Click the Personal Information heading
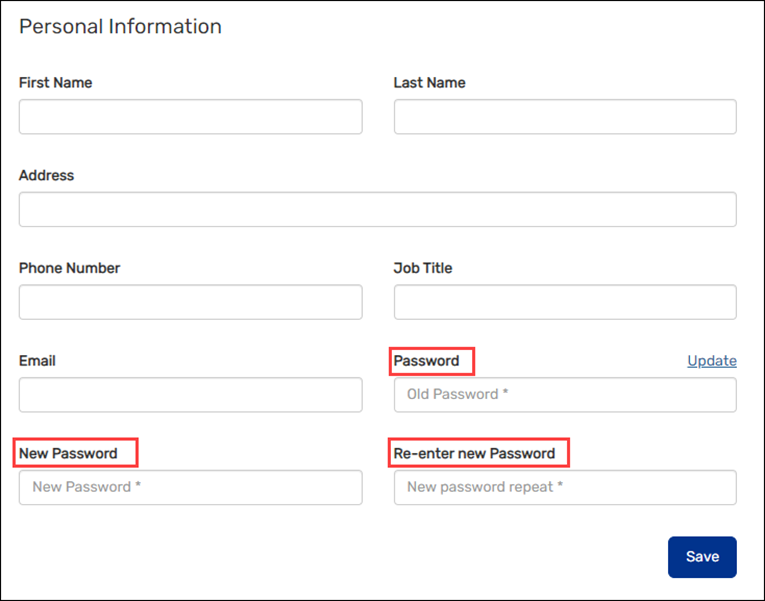765x601 pixels. coord(120,27)
